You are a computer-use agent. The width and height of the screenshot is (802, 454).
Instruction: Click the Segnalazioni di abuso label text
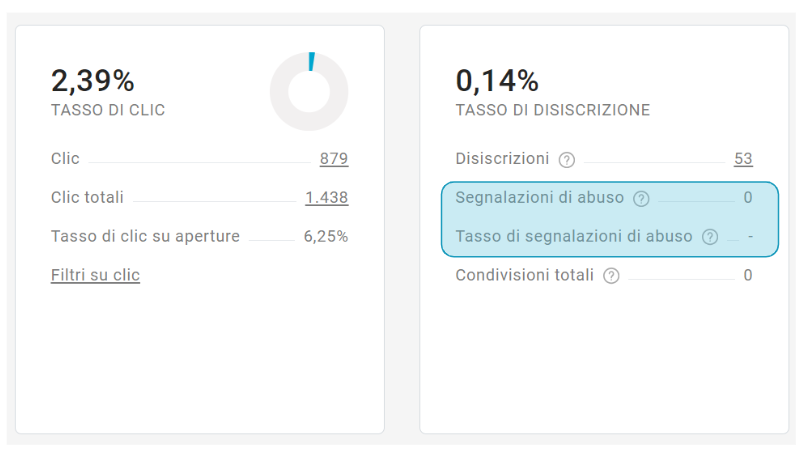[x=539, y=198]
